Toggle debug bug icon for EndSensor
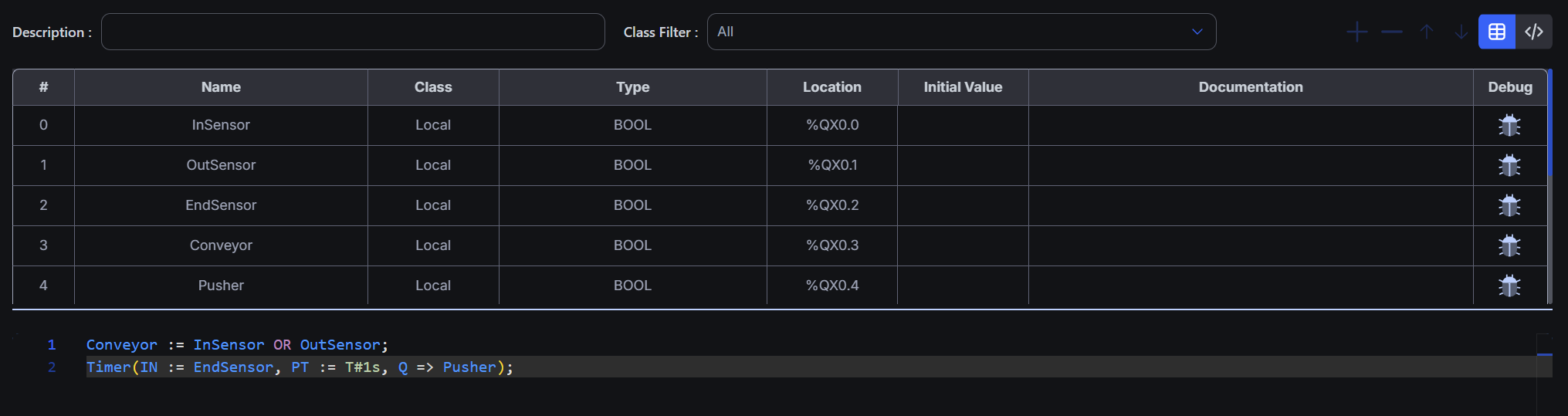1568x416 pixels. 1509,205
